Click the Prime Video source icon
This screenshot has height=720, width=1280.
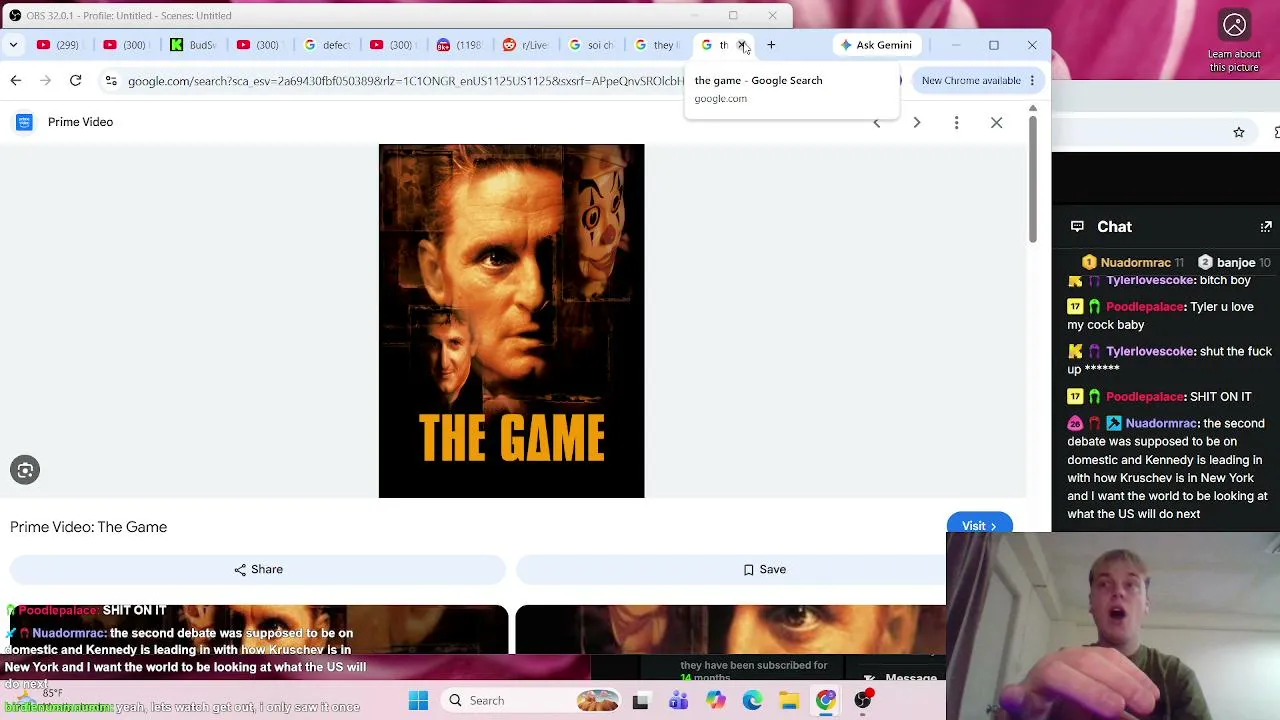tap(24, 122)
